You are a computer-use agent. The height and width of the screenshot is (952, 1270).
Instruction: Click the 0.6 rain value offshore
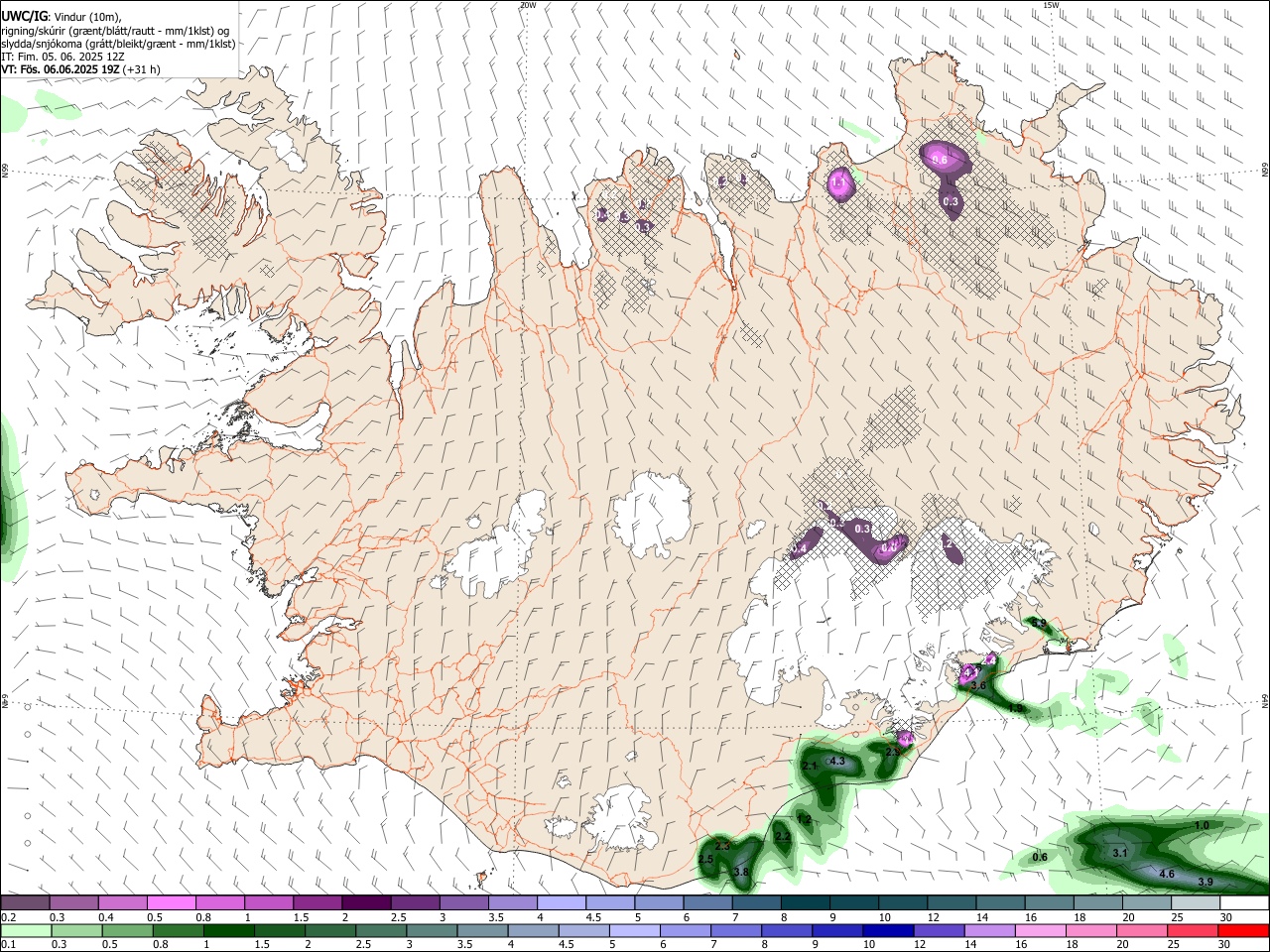(1040, 857)
